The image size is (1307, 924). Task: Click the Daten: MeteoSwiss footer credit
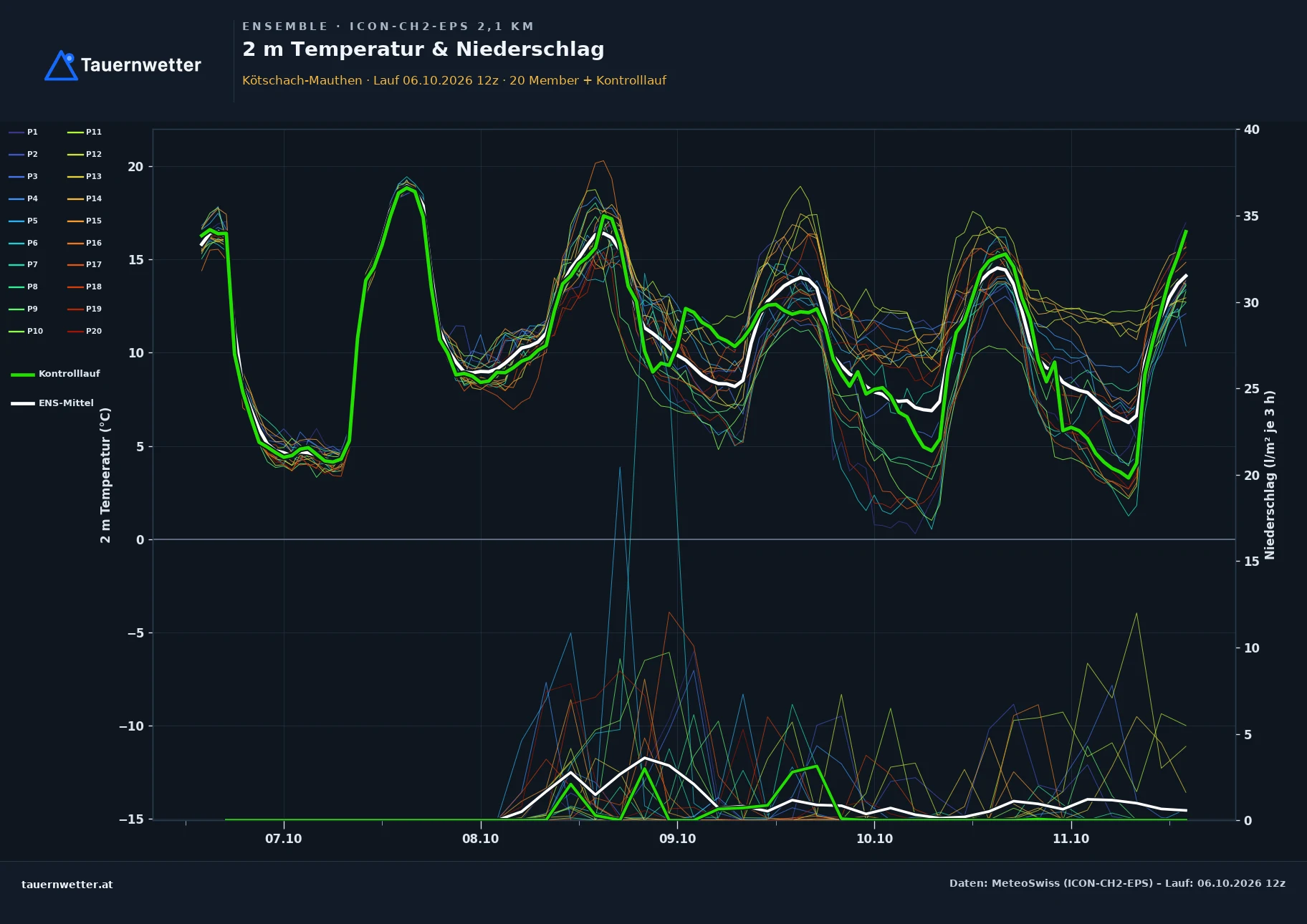pos(1118,883)
